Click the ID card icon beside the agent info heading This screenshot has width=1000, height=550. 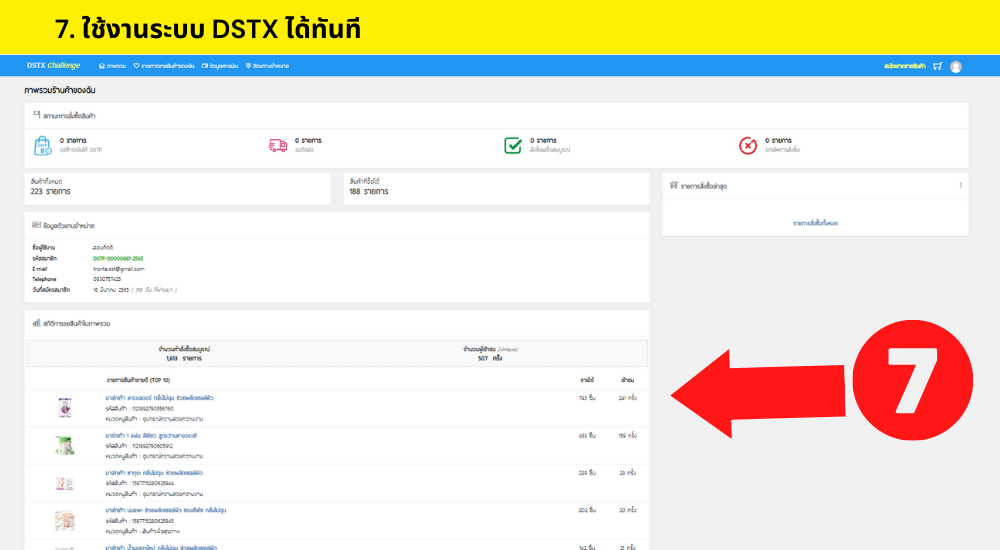[36, 225]
